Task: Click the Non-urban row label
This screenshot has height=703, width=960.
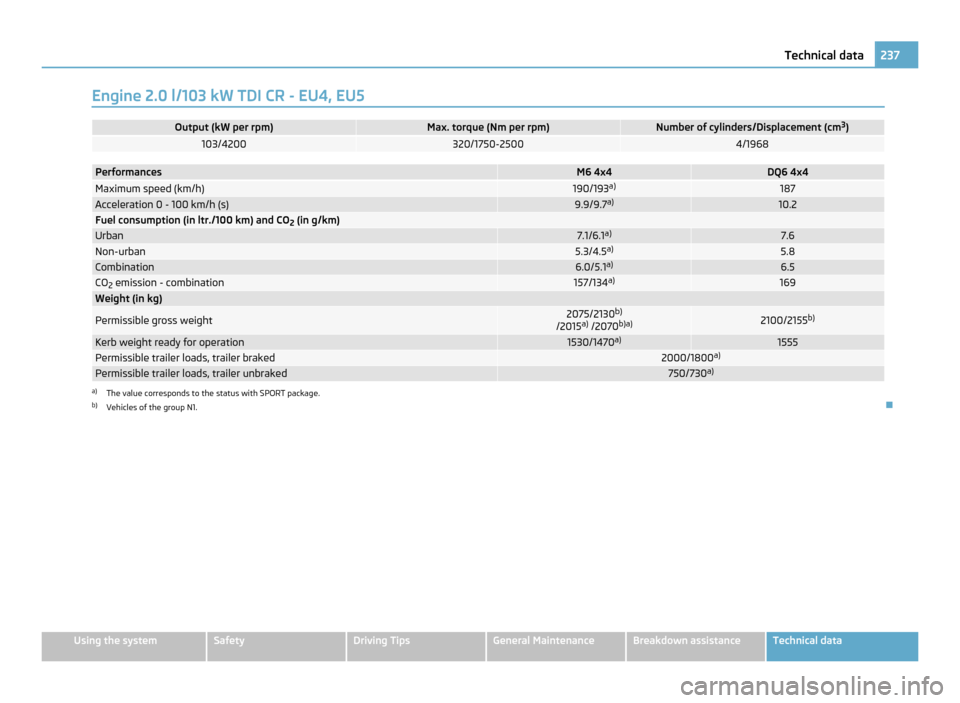Action: (121, 252)
